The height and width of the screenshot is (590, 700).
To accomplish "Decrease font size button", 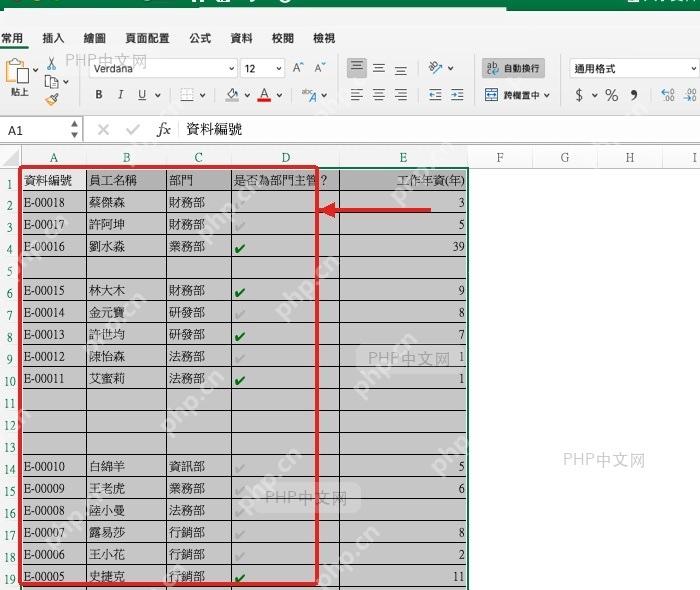I will 320,68.
